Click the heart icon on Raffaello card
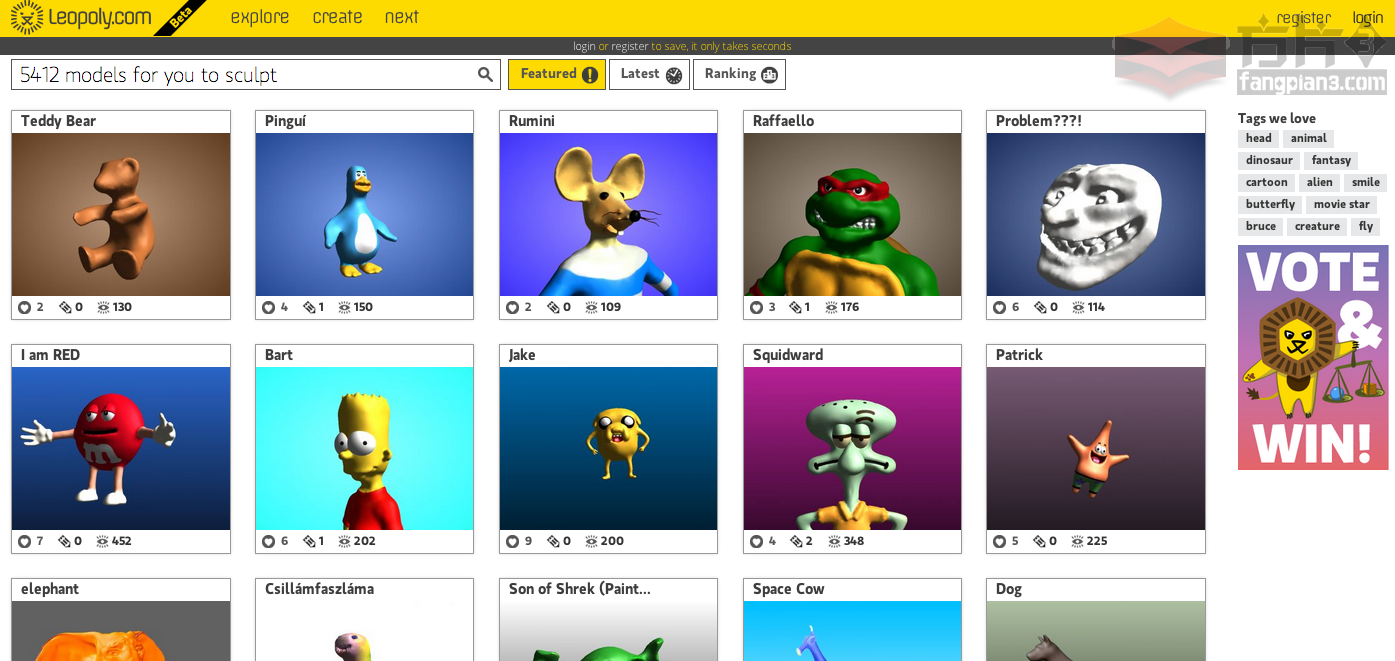 click(x=757, y=308)
